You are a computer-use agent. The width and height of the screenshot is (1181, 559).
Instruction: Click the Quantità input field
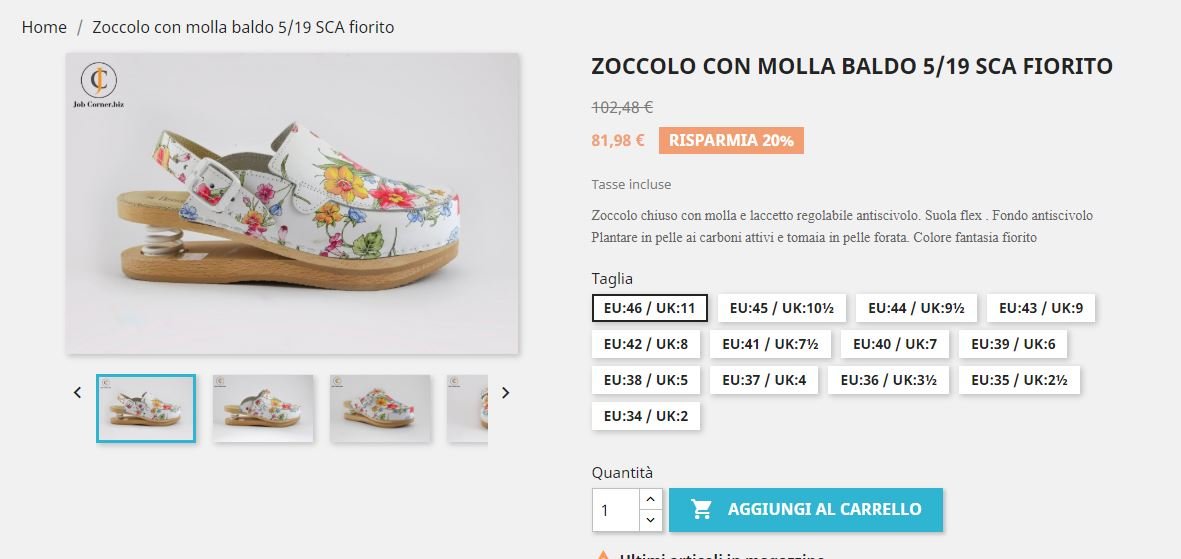point(615,510)
